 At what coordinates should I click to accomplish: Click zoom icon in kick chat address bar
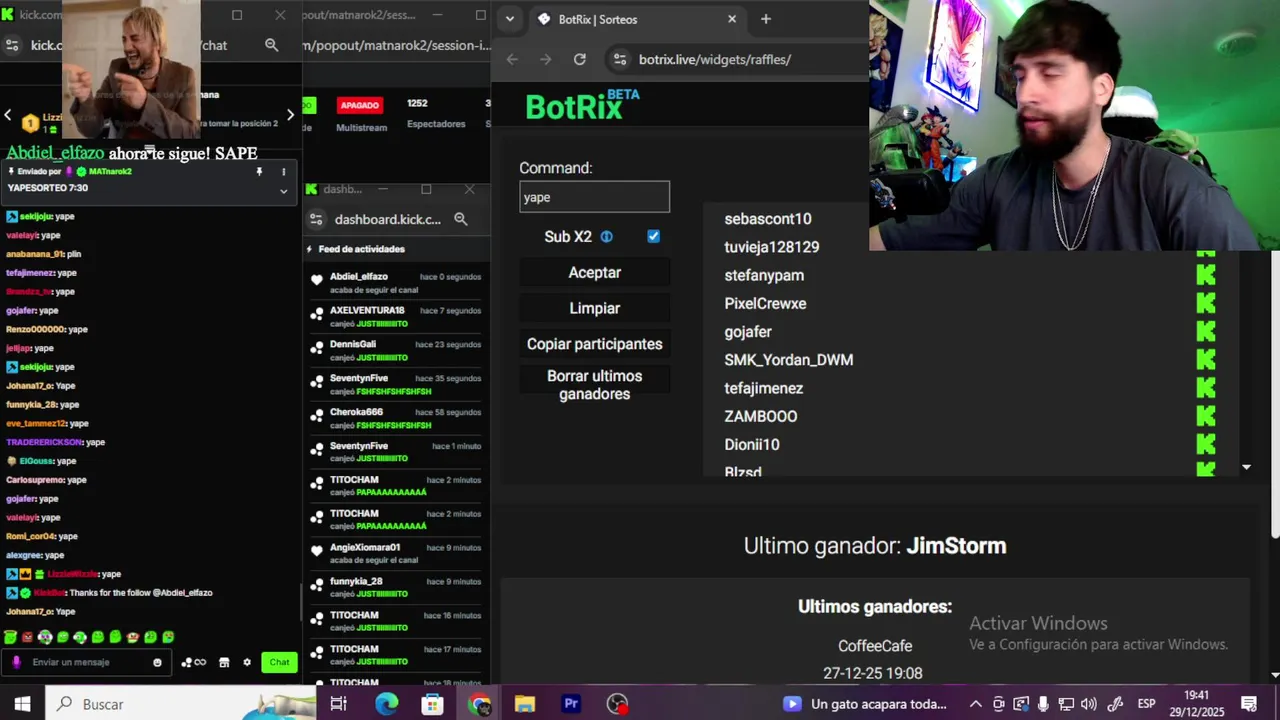[271, 45]
